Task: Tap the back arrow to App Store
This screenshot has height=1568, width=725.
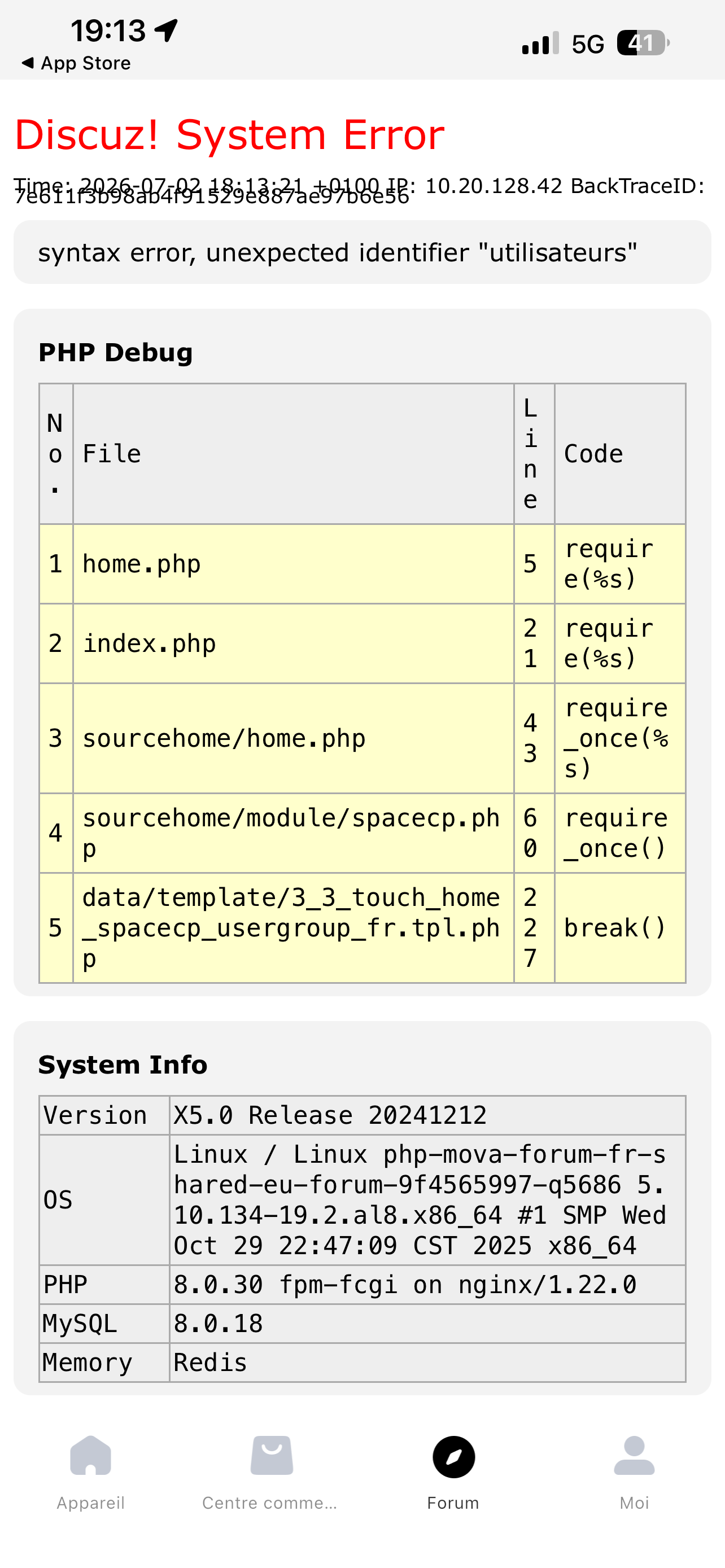Action: [28, 63]
